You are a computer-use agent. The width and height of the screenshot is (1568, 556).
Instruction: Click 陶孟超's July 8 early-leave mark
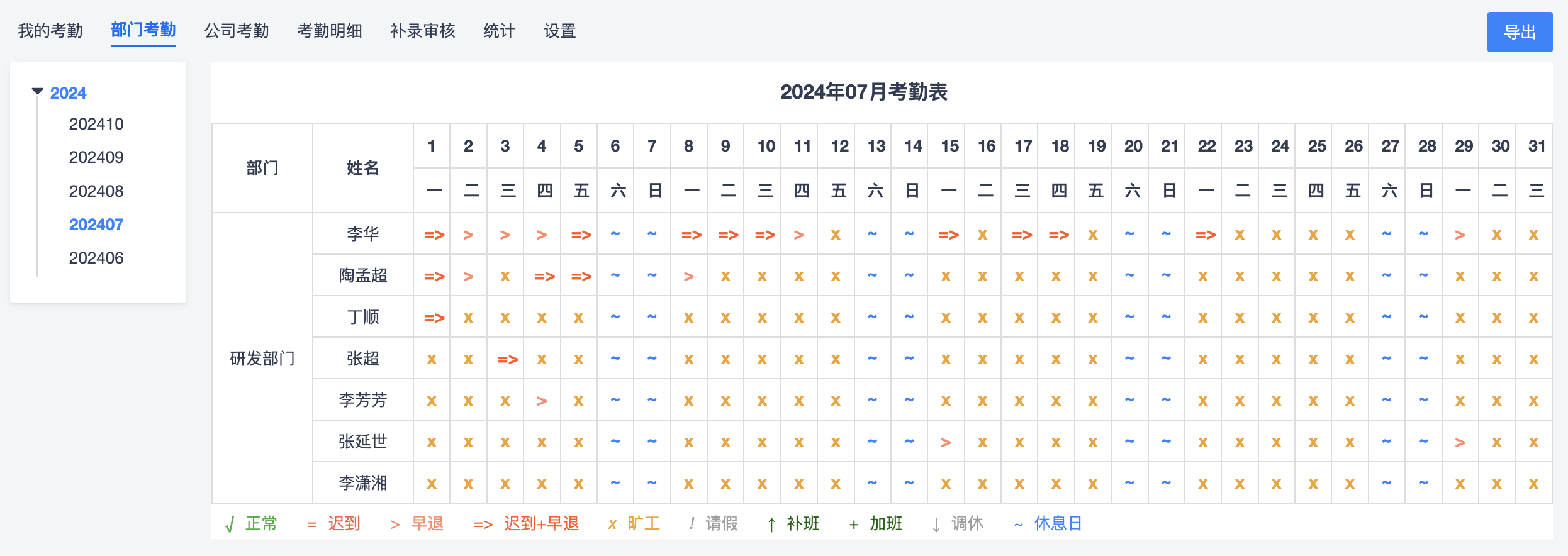[689, 276]
